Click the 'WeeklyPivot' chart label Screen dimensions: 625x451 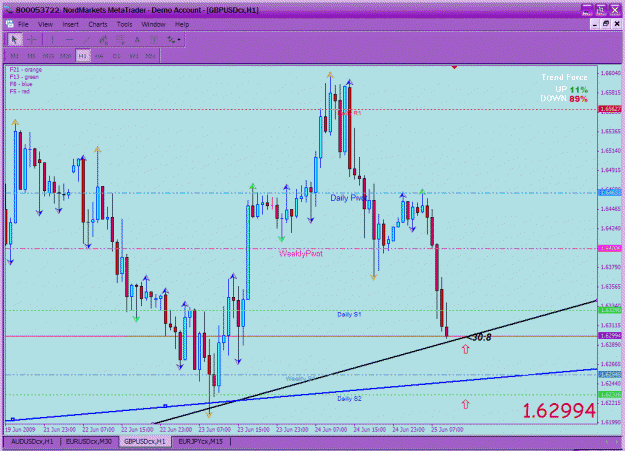point(301,254)
